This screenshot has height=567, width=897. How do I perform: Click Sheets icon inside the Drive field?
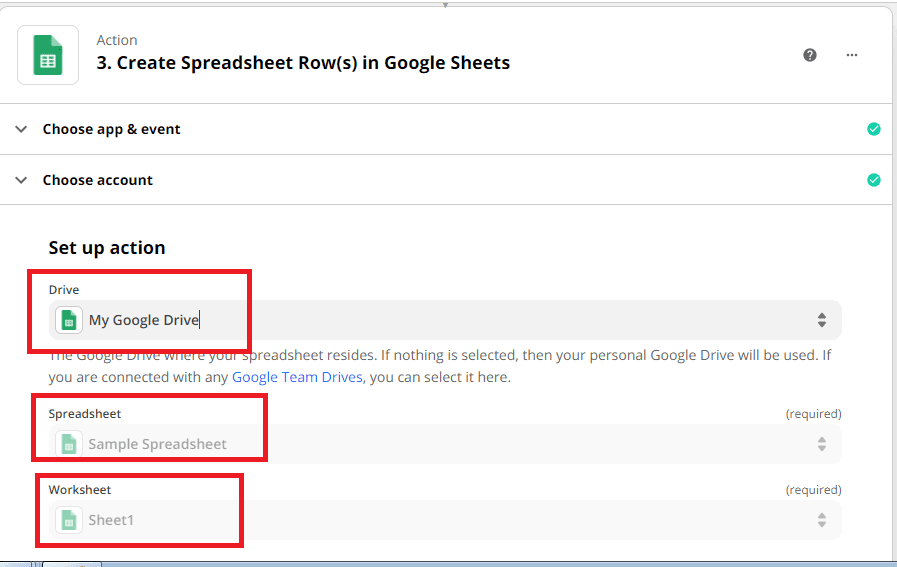point(69,320)
